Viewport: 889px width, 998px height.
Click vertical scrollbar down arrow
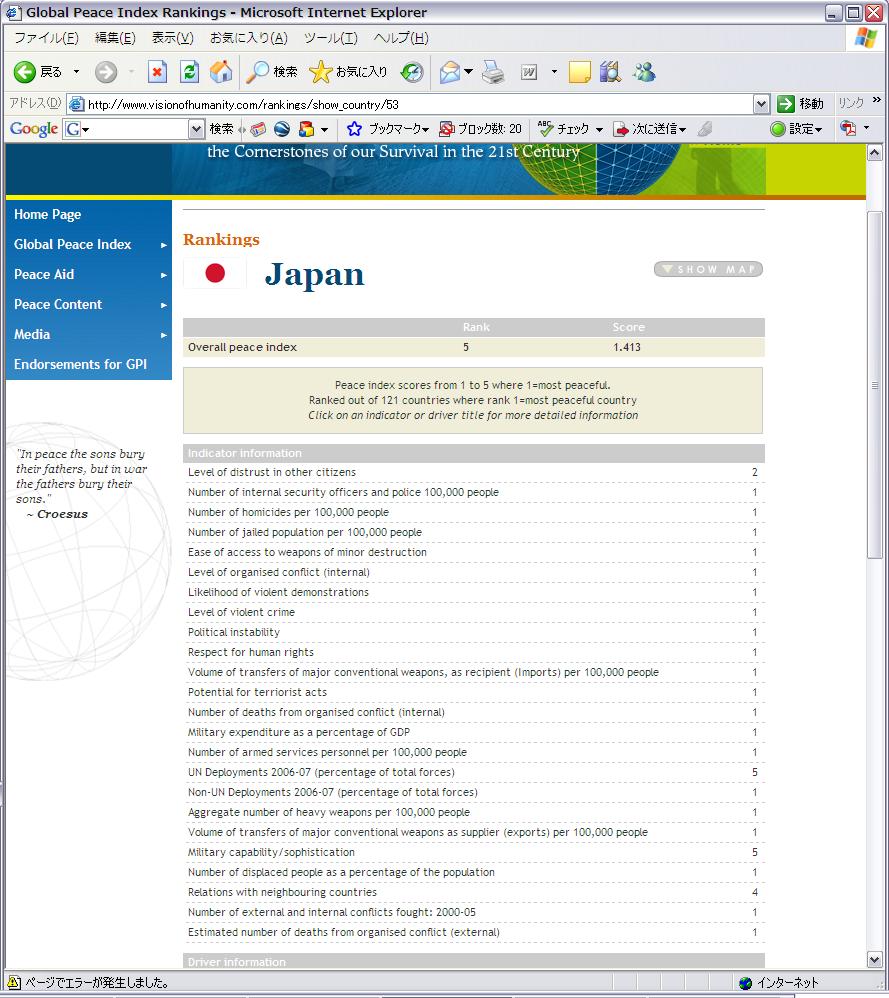874,959
